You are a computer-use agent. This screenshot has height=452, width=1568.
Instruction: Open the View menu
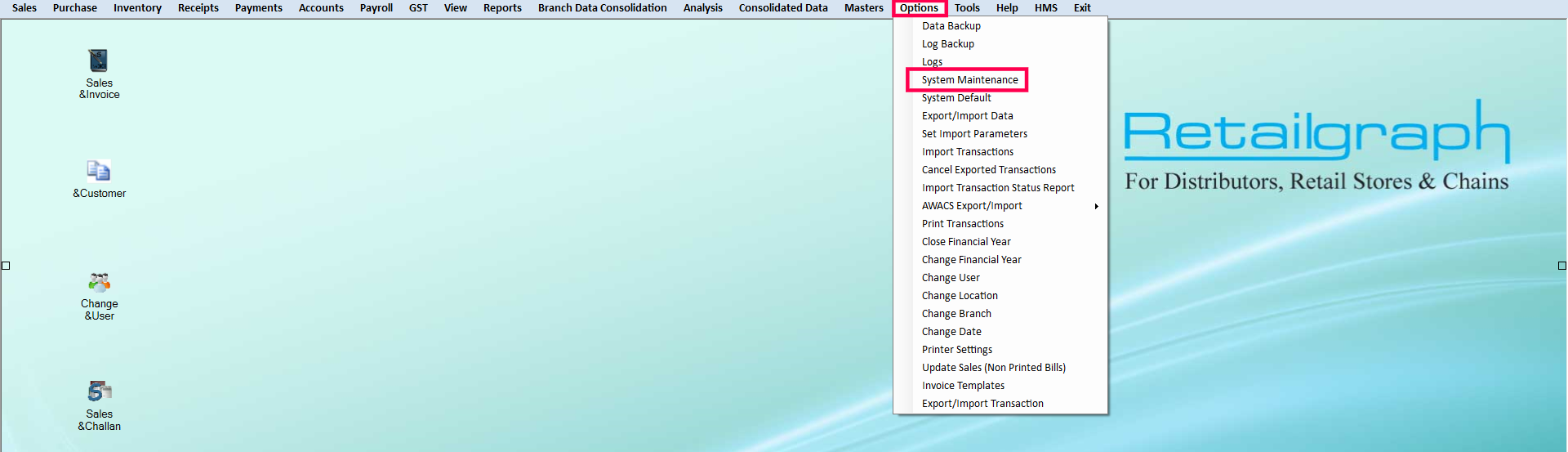click(x=456, y=8)
